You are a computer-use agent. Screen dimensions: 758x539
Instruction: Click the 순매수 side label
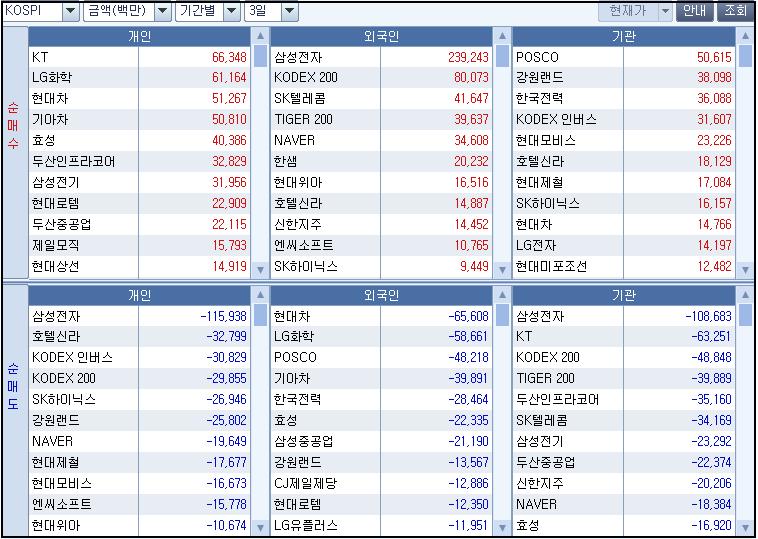pyautogui.click(x=13, y=125)
